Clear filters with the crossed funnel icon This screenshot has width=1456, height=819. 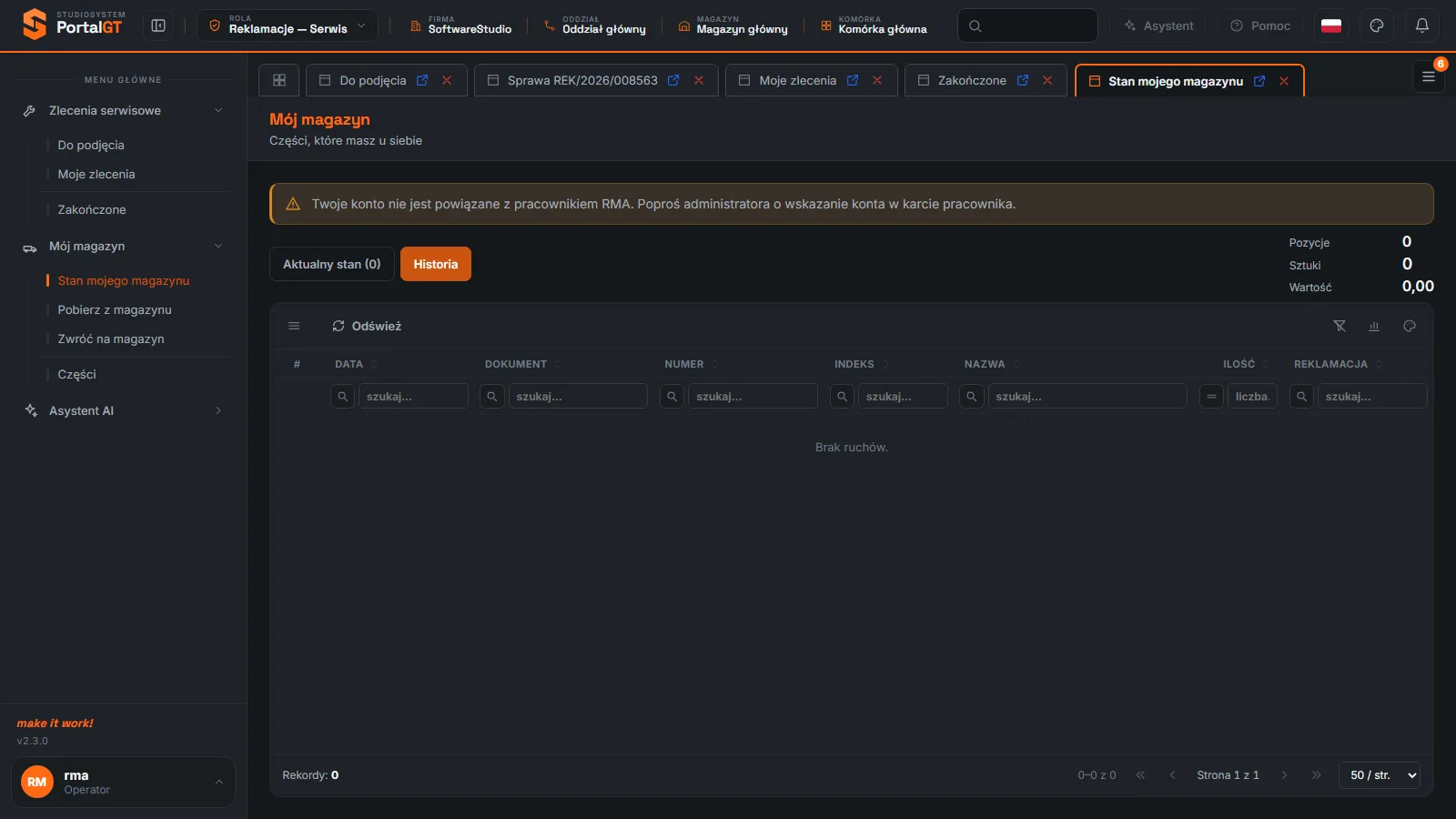click(1340, 326)
